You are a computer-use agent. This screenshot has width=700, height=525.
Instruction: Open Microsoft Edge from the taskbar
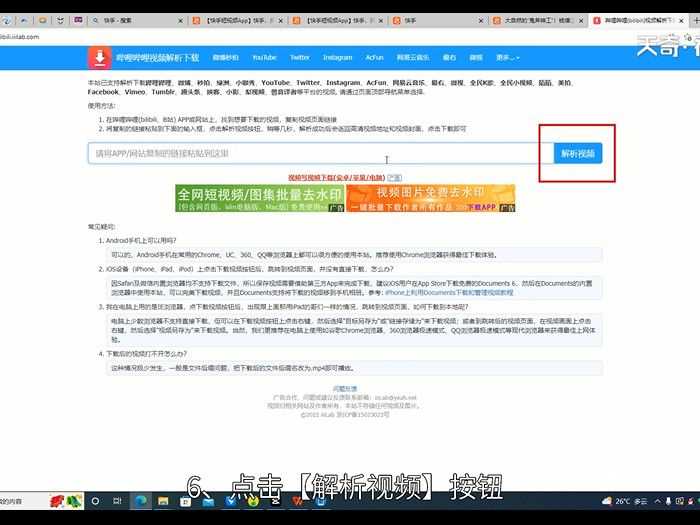[x=141, y=501]
